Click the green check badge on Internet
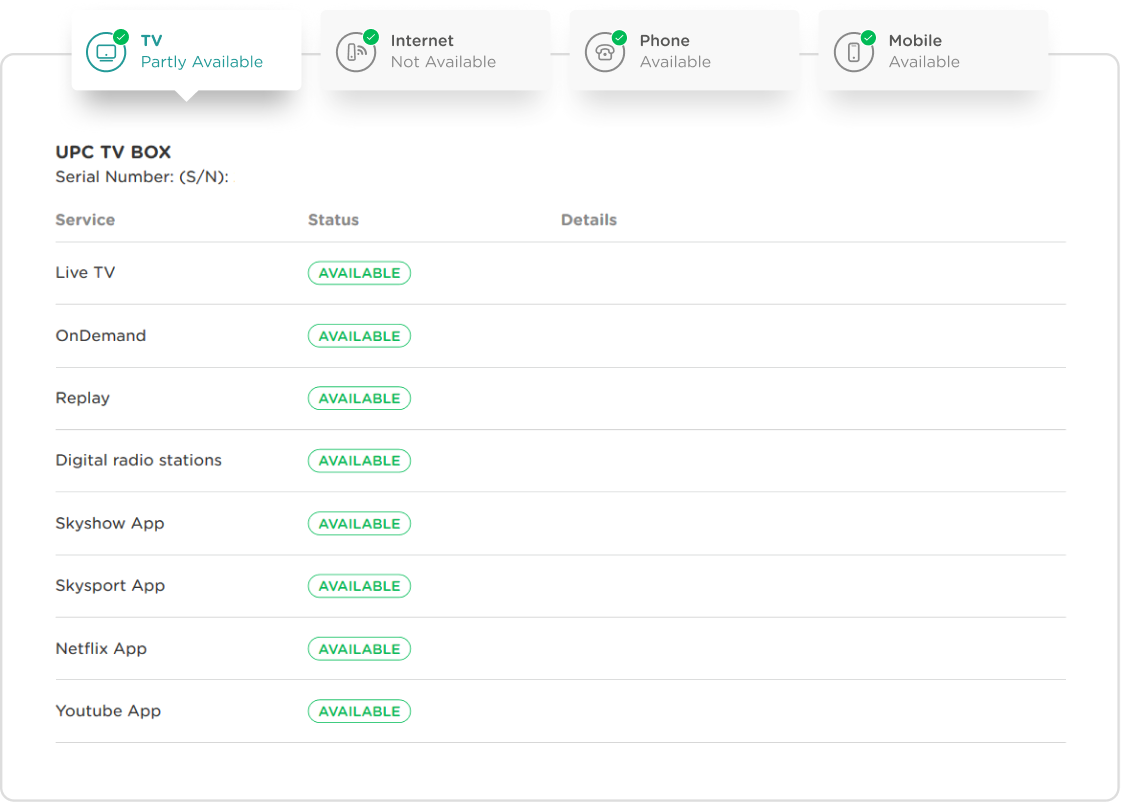The width and height of the screenshot is (1121, 802). point(371,36)
